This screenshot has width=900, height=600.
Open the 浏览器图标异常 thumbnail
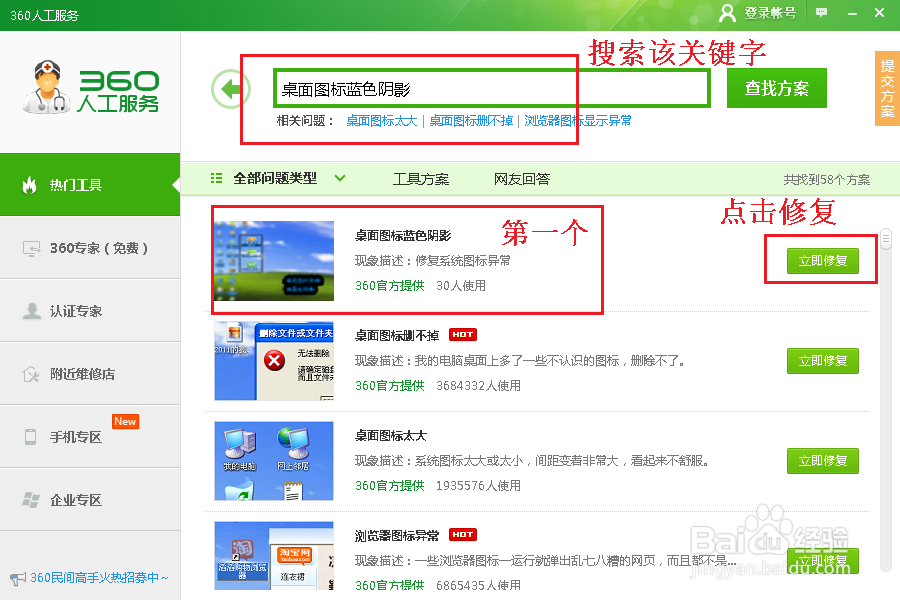coord(274,556)
